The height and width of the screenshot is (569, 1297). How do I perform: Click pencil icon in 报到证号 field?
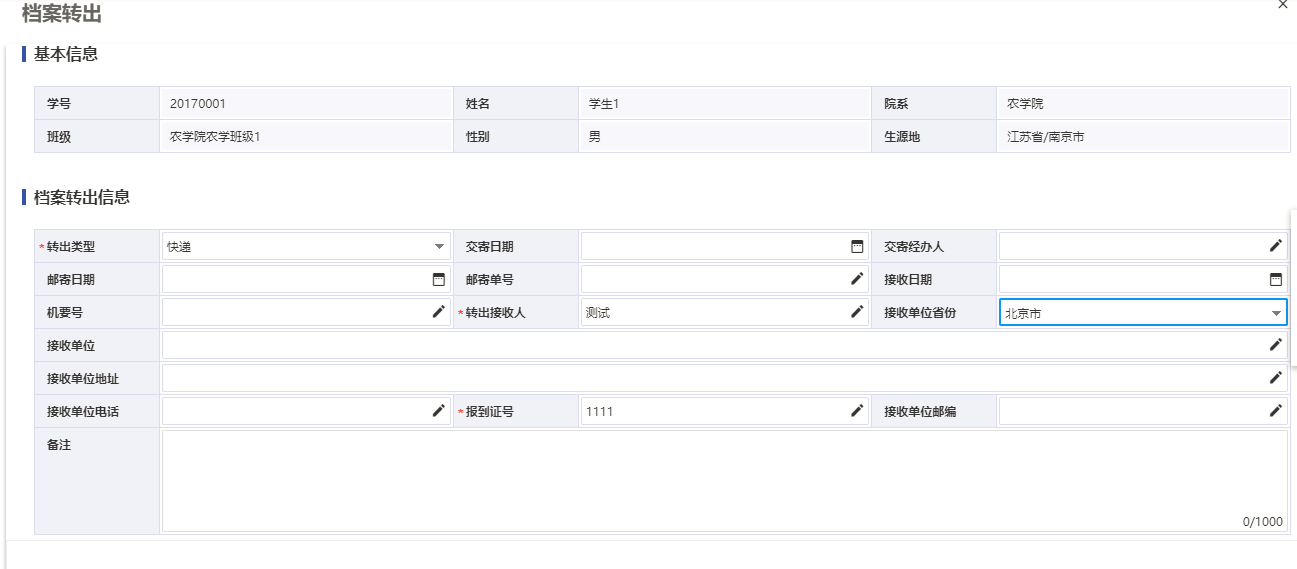click(857, 411)
